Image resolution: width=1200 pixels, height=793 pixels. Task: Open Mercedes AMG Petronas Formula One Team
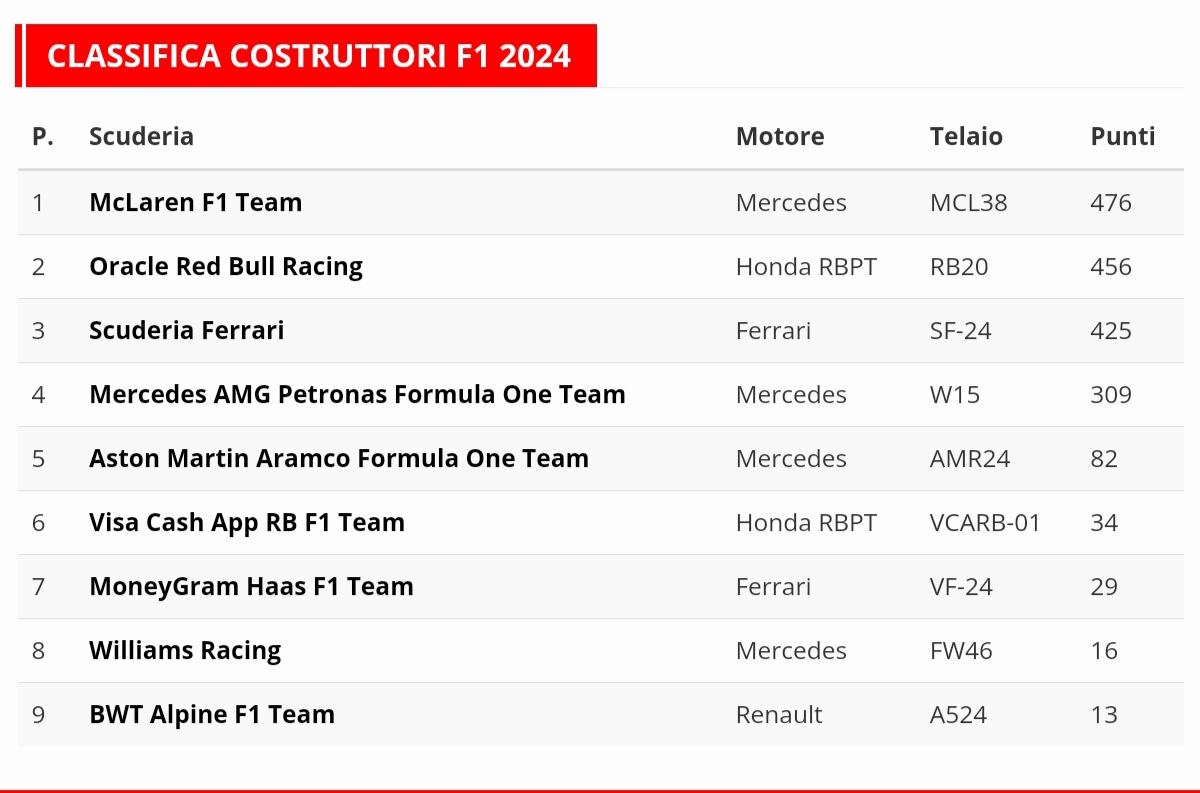coord(357,395)
